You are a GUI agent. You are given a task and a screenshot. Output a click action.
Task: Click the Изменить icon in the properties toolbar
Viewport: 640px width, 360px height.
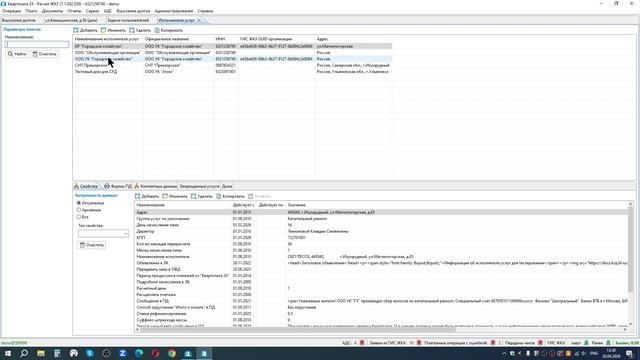click(x=165, y=196)
